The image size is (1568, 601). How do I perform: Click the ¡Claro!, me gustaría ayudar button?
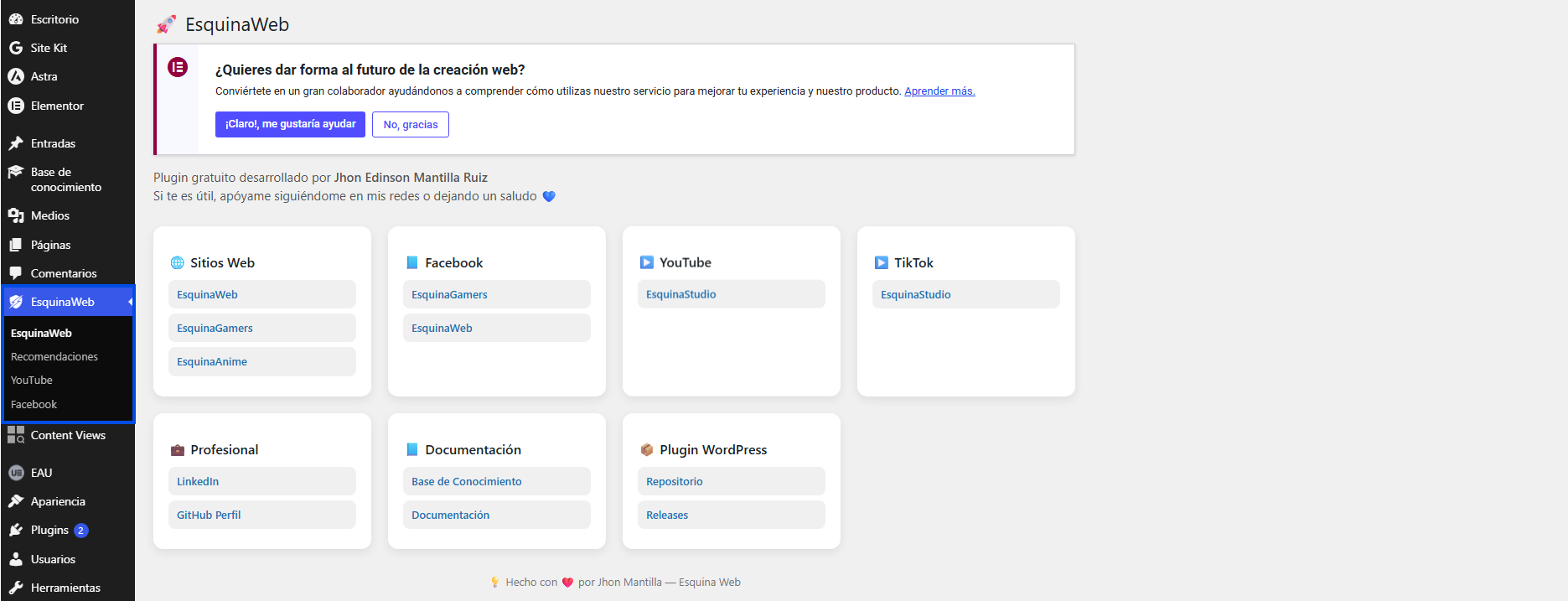pos(290,124)
